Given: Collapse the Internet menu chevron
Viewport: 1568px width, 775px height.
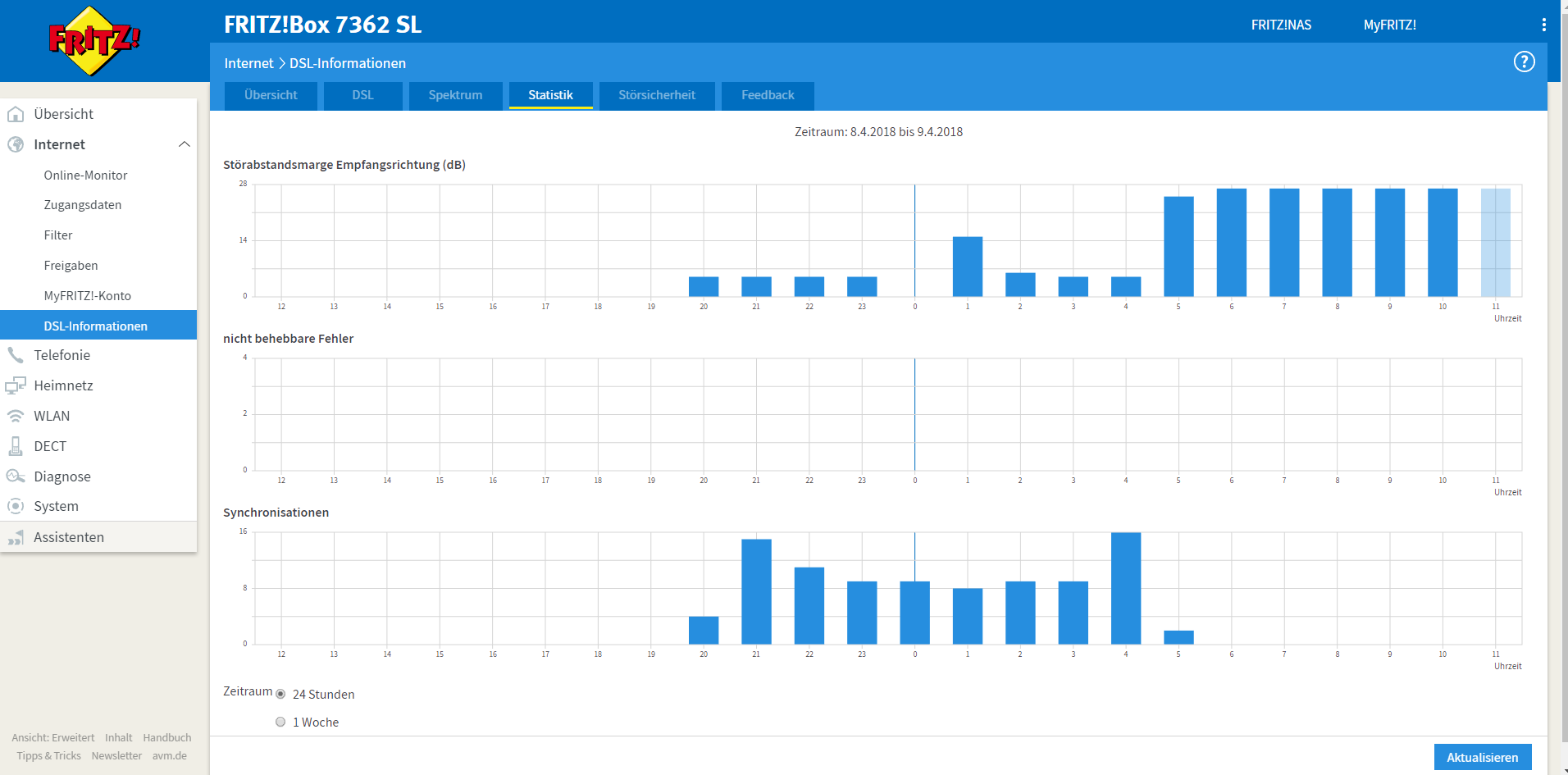Looking at the screenshot, I should tap(185, 144).
